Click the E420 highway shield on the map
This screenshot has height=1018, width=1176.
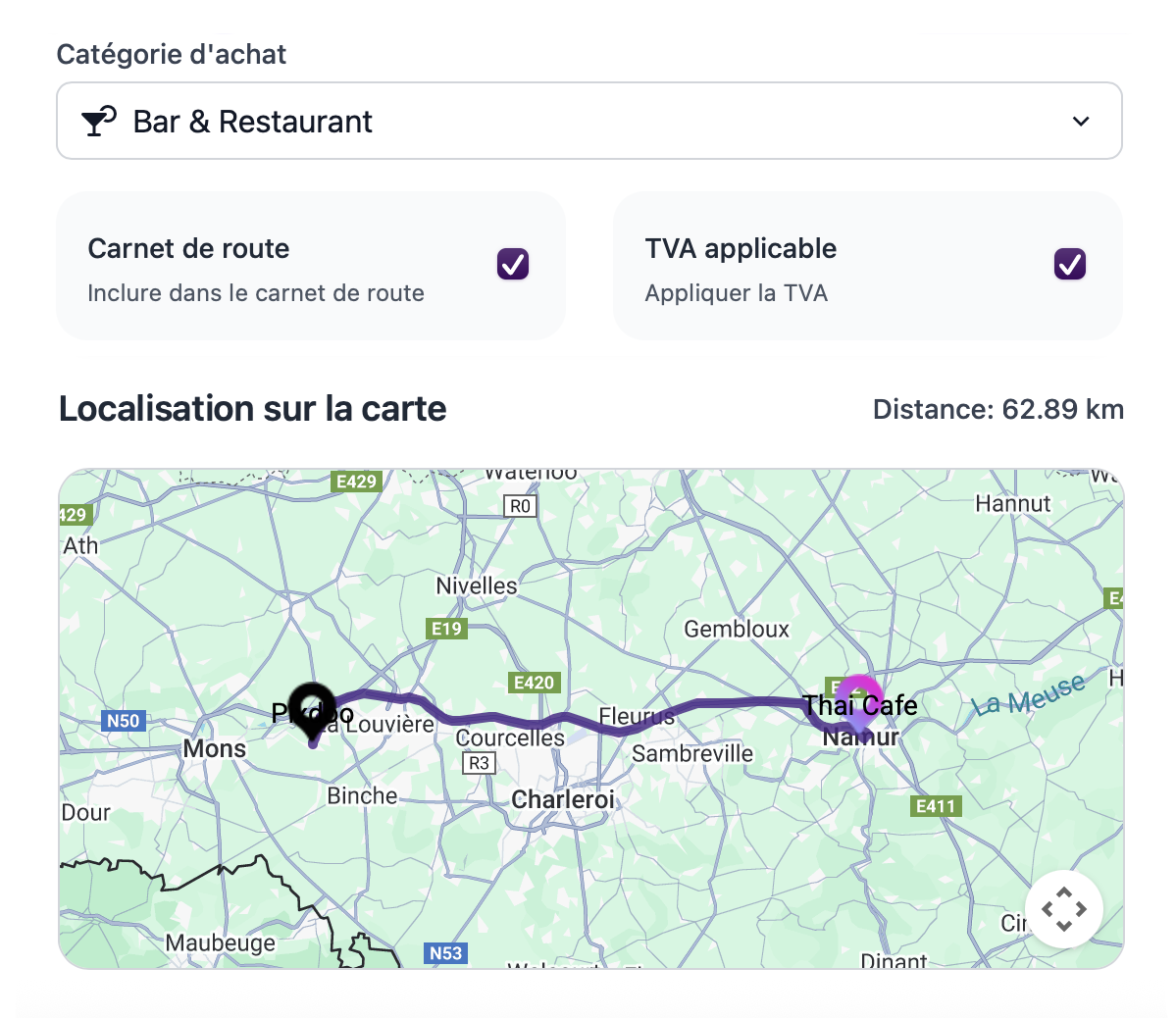pyautogui.click(x=534, y=683)
